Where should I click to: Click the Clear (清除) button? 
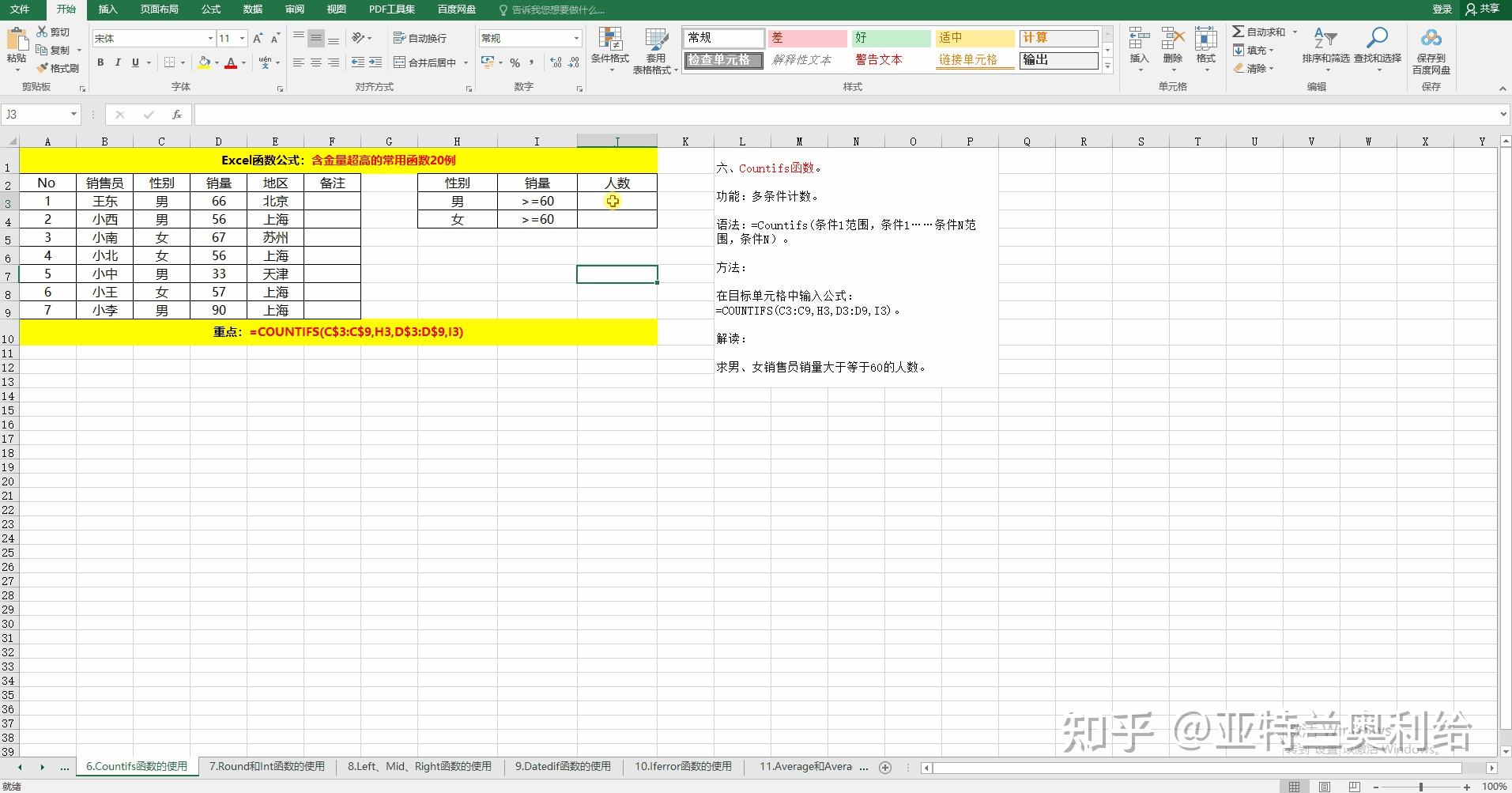click(1254, 68)
